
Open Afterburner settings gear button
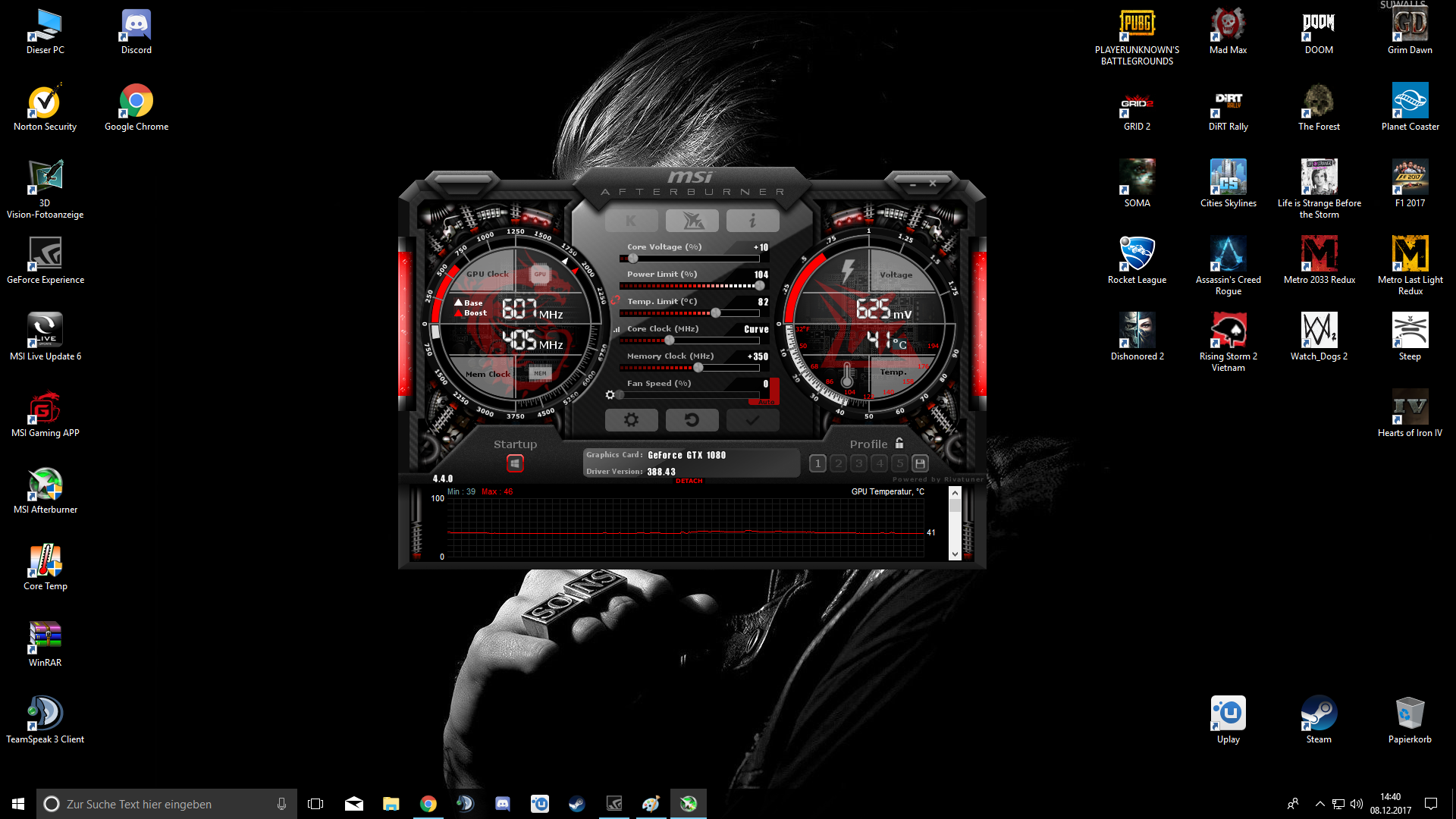tap(631, 420)
